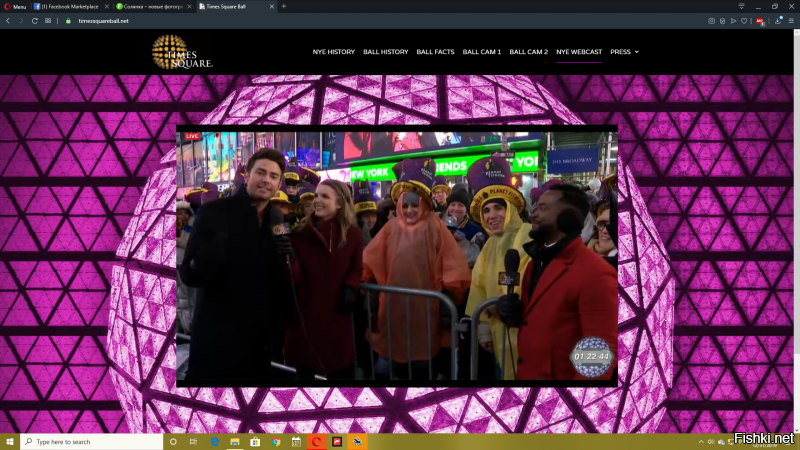Viewport: 800px width, 450px height.
Task: Open the BALL HISTORY page
Action: point(386,52)
